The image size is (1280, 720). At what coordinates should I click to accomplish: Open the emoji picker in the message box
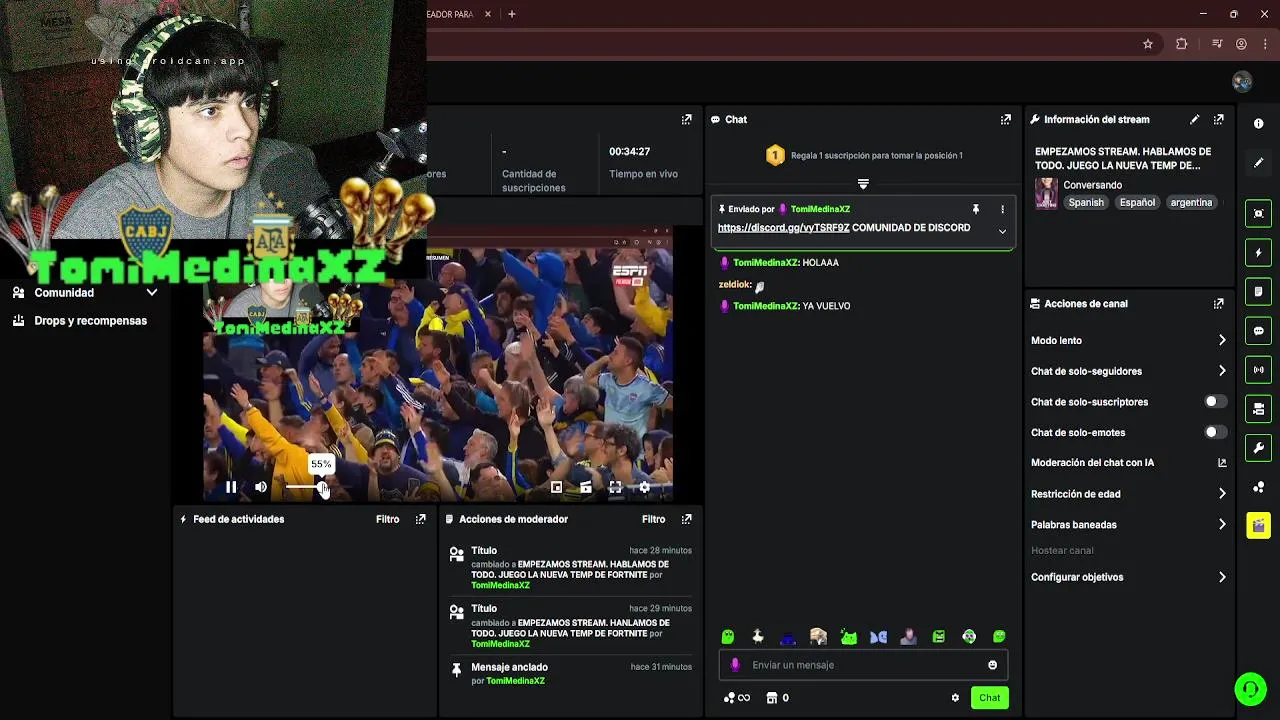click(x=992, y=665)
